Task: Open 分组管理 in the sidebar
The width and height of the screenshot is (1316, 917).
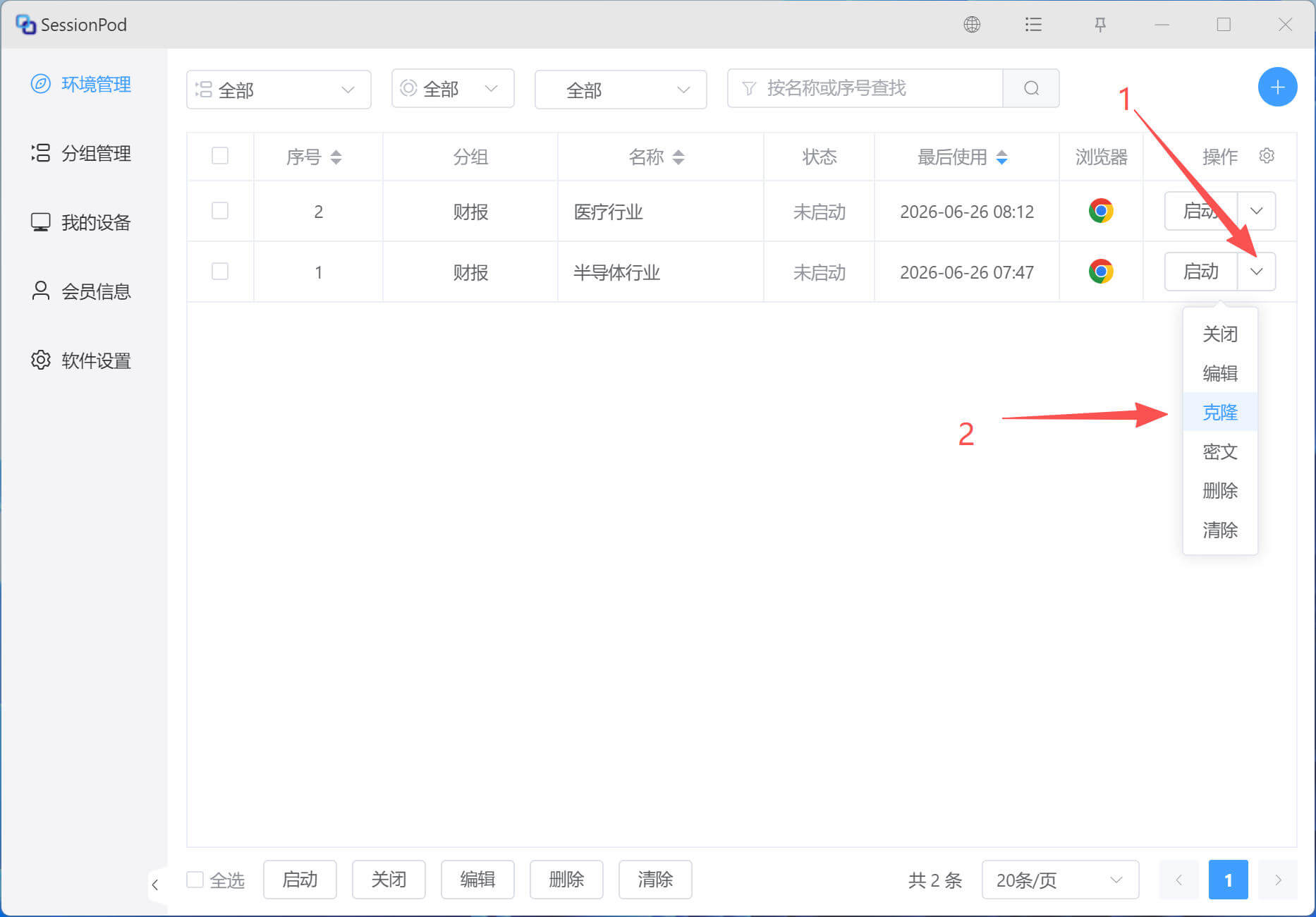Action: pyautogui.click(x=82, y=153)
